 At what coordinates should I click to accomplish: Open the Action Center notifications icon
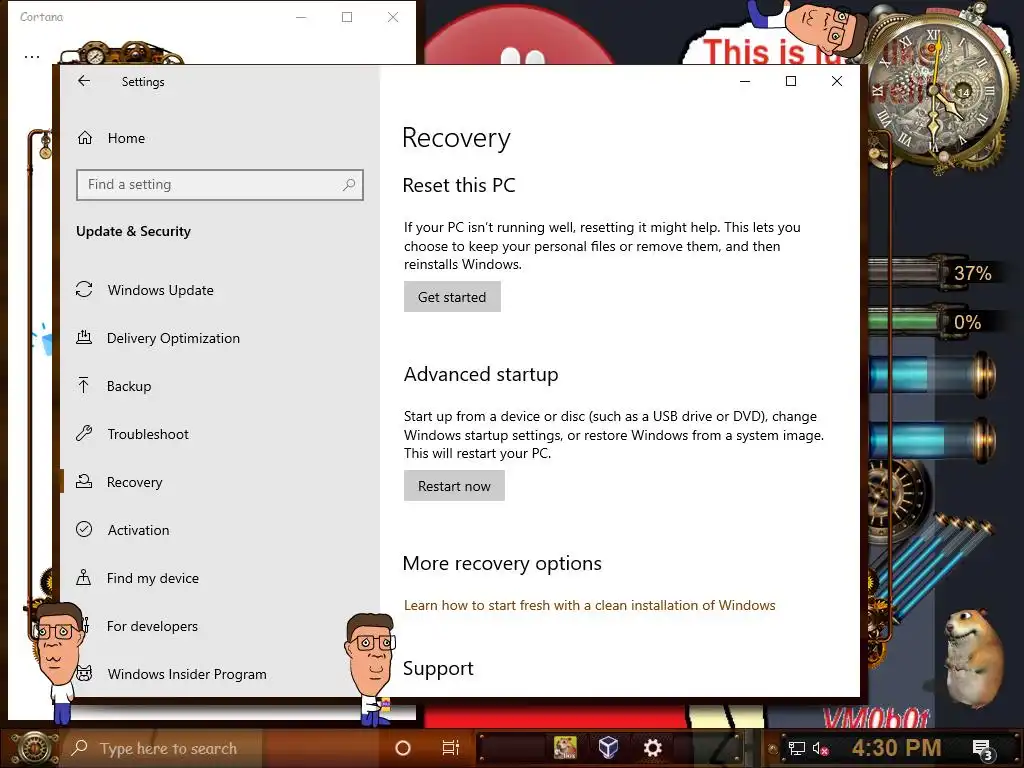coord(982,749)
